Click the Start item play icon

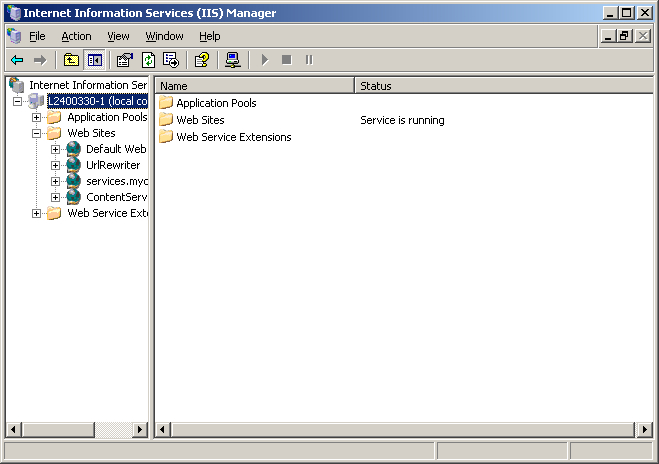pyautogui.click(x=264, y=60)
